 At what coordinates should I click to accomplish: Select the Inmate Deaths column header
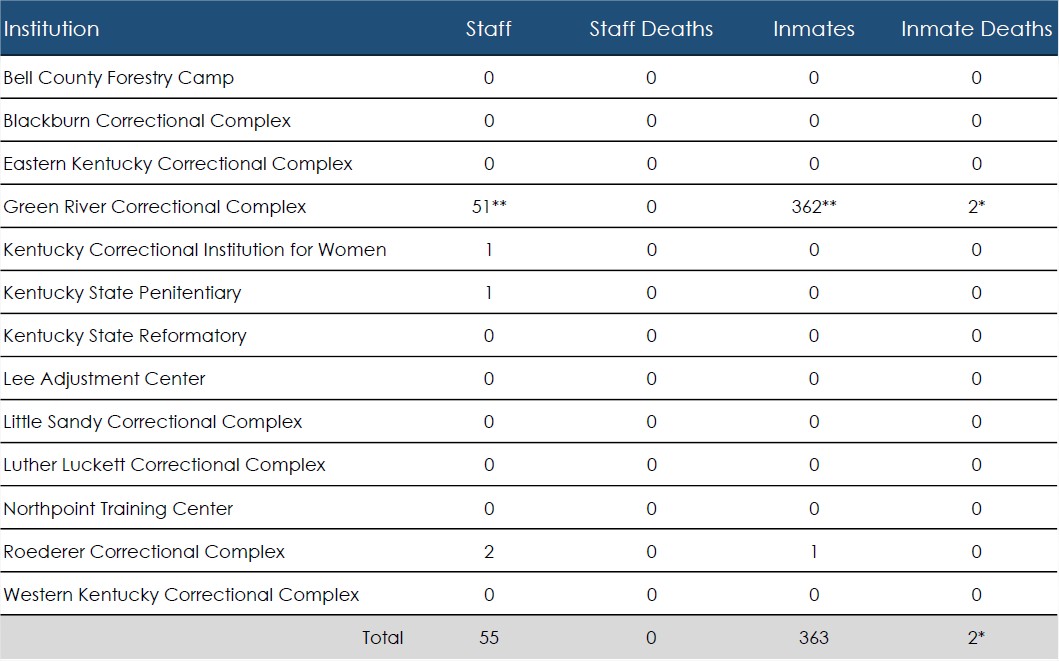(976, 29)
